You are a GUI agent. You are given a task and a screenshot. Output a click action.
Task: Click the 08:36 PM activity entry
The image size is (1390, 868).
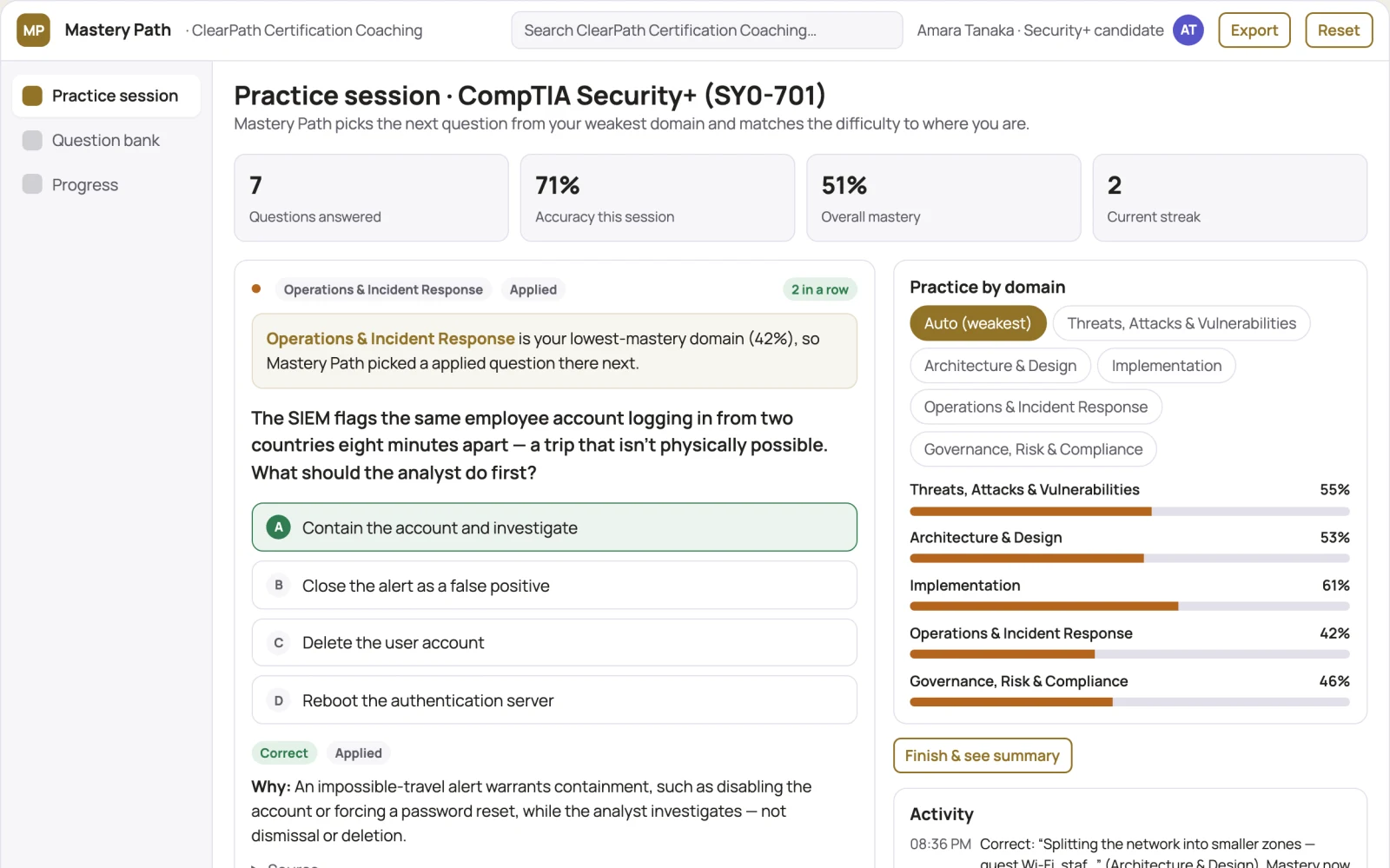[x=1129, y=853]
